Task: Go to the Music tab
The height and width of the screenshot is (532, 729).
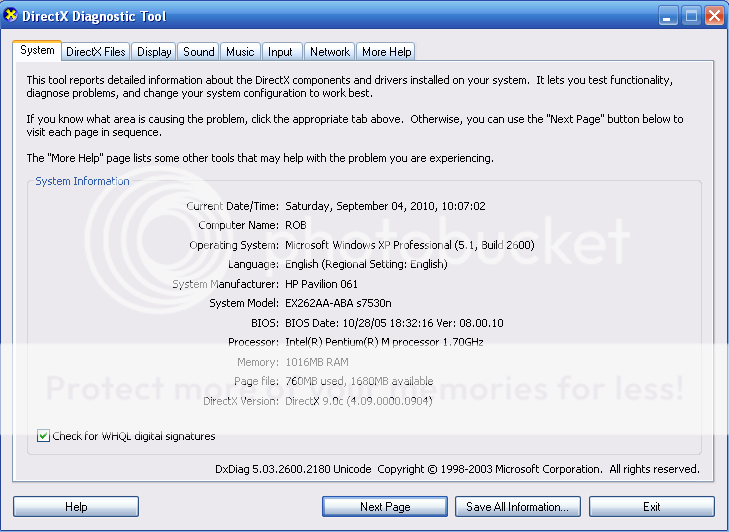Action: point(240,52)
